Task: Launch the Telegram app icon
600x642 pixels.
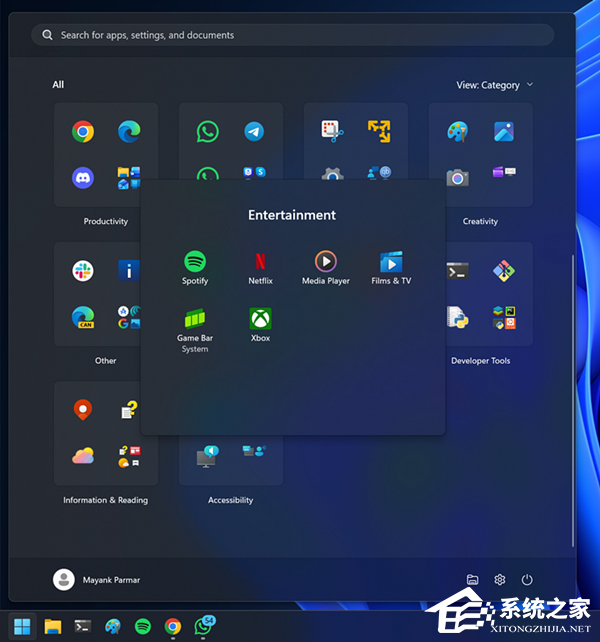Action: click(254, 131)
